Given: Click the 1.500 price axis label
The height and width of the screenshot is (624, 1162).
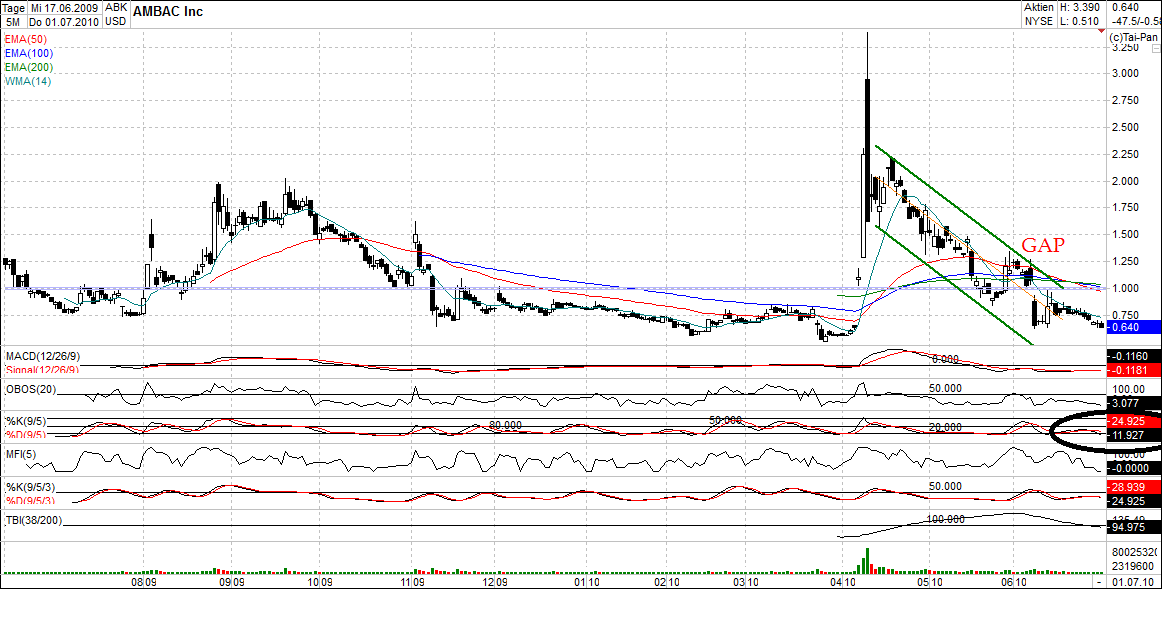Looking at the screenshot, I should [1125, 234].
